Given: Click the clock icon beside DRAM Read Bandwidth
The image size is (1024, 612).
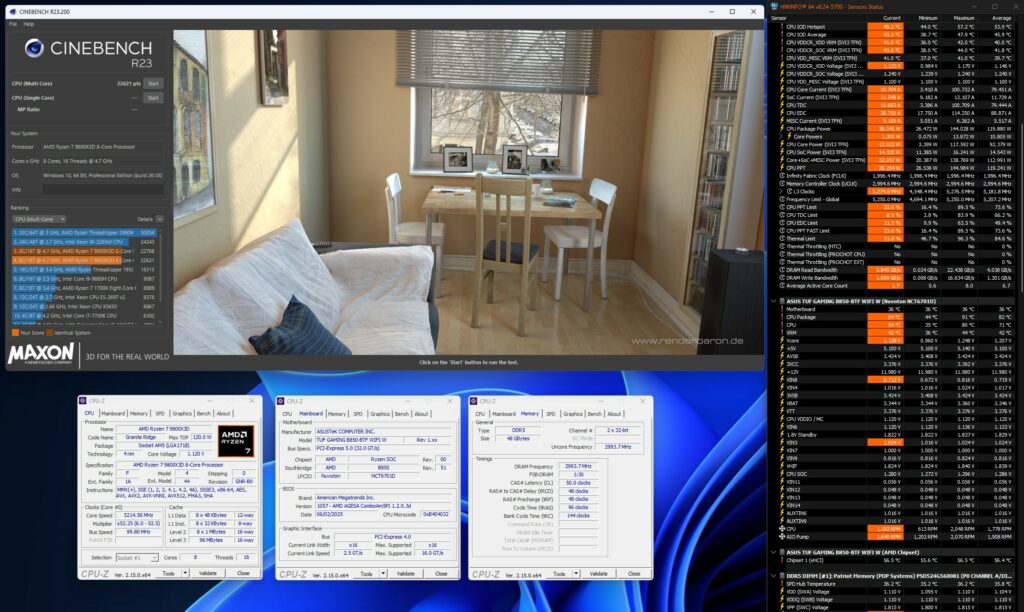Looking at the screenshot, I should click(782, 270).
